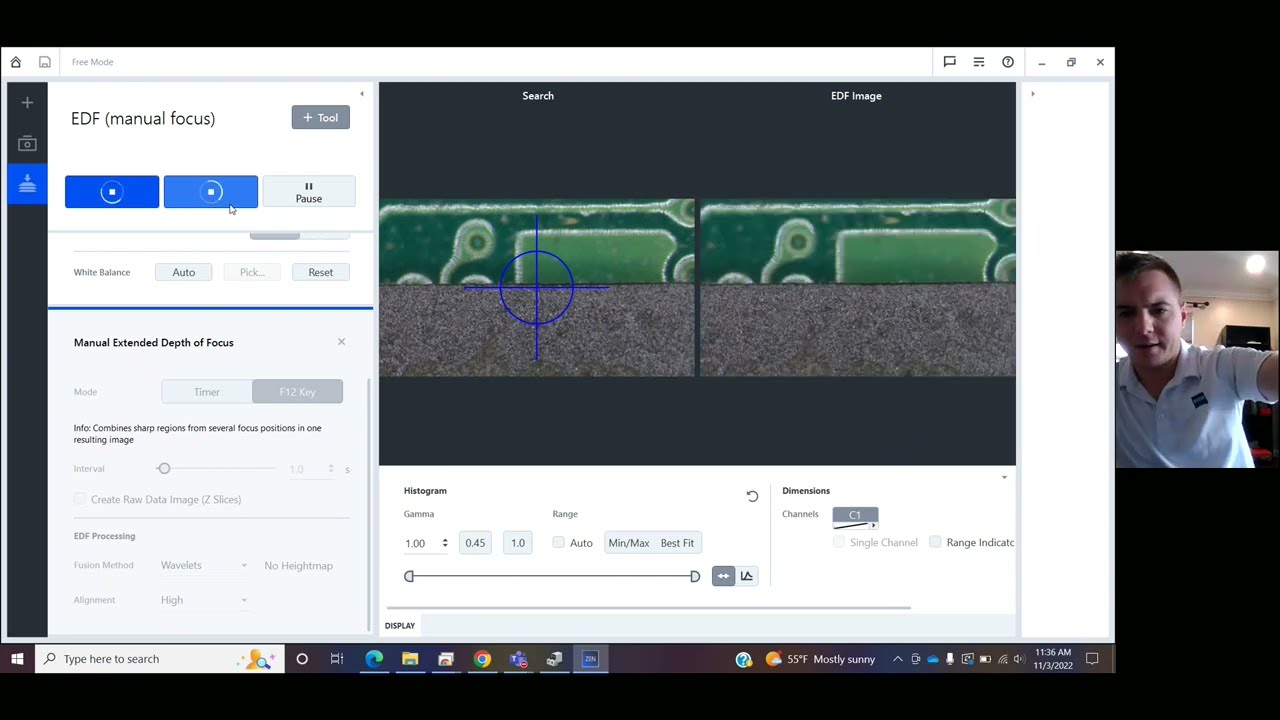Toggle the histogram curve display button
Image resolution: width=1280 pixels, height=720 pixels.
[x=746, y=576]
